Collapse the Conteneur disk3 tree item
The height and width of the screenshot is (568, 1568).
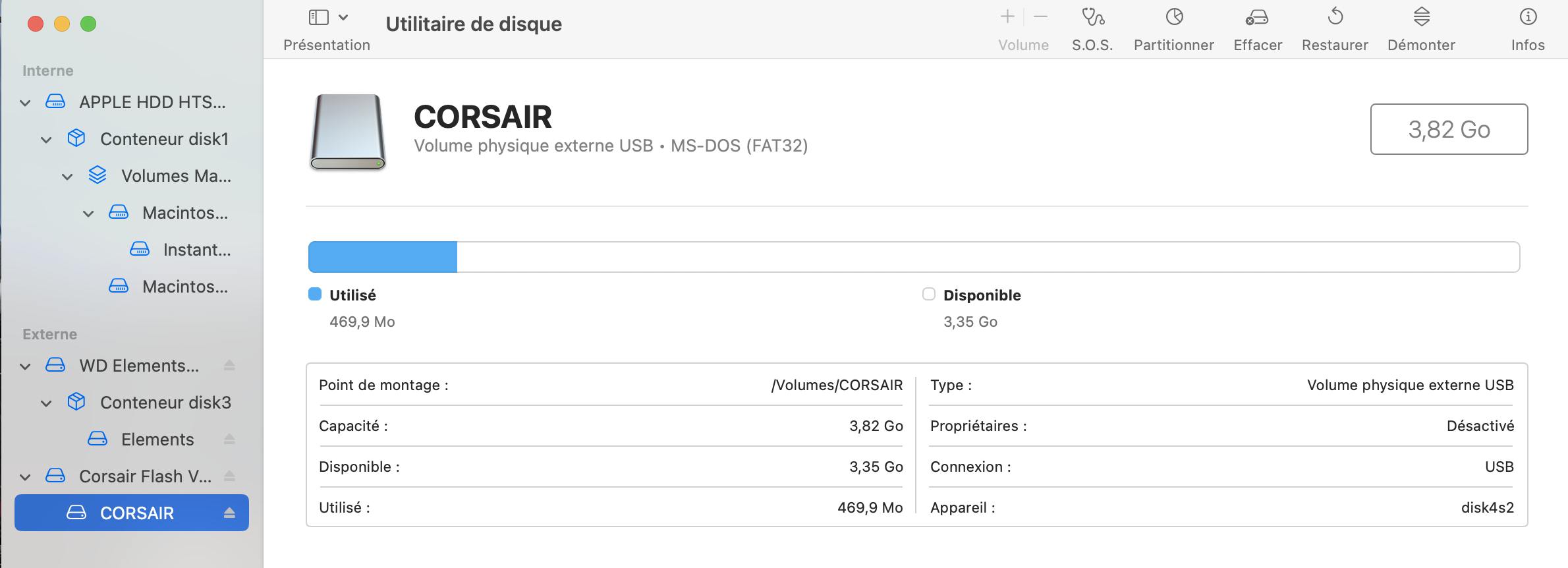pyautogui.click(x=46, y=403)
